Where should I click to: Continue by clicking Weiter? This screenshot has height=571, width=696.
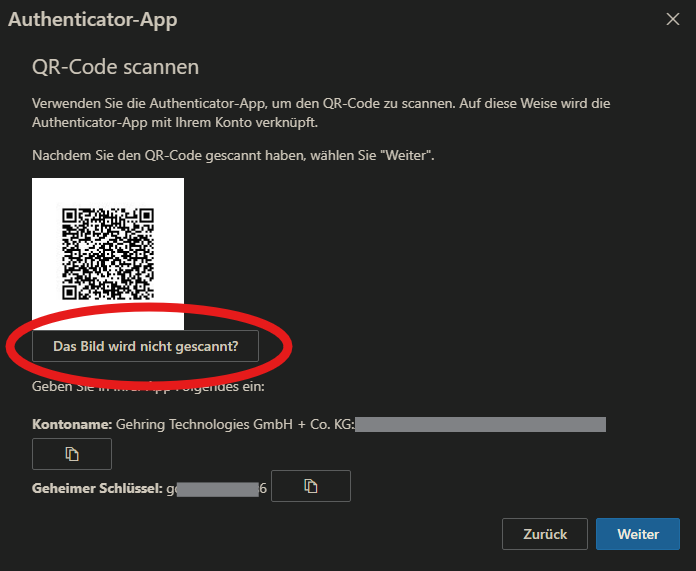[637, 534]
